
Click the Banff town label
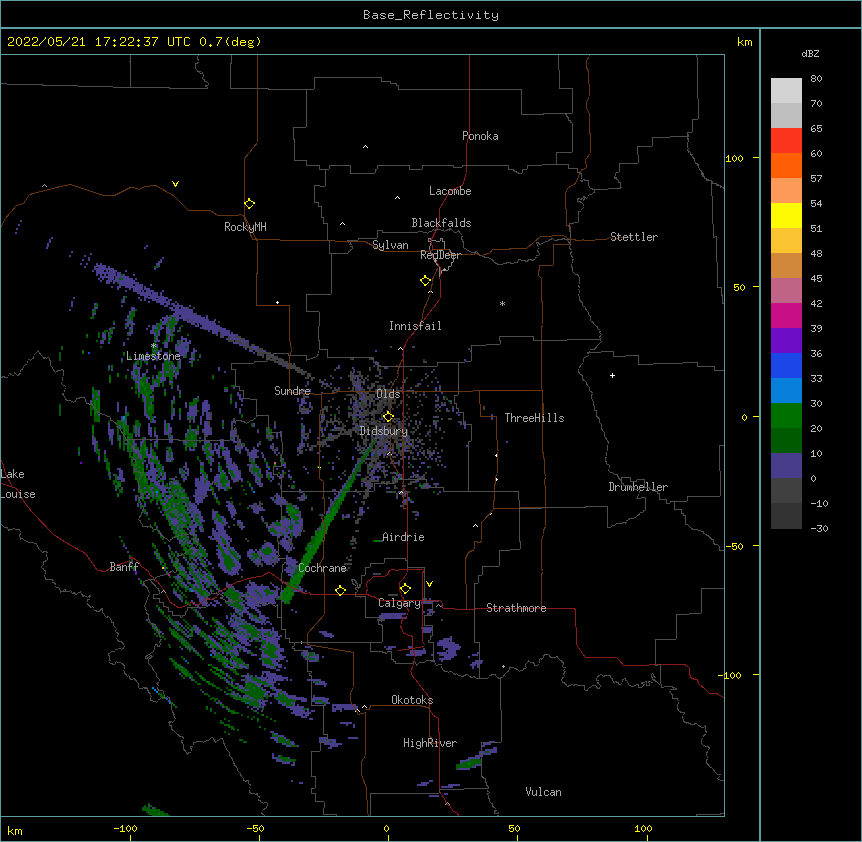coord(124,567)
